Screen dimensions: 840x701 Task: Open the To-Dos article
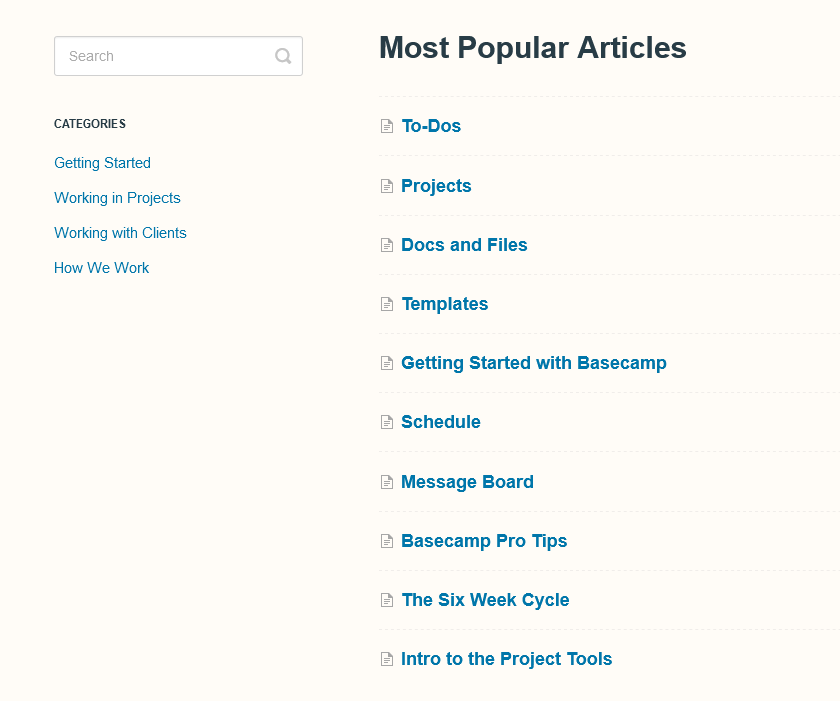pos(430,126)
